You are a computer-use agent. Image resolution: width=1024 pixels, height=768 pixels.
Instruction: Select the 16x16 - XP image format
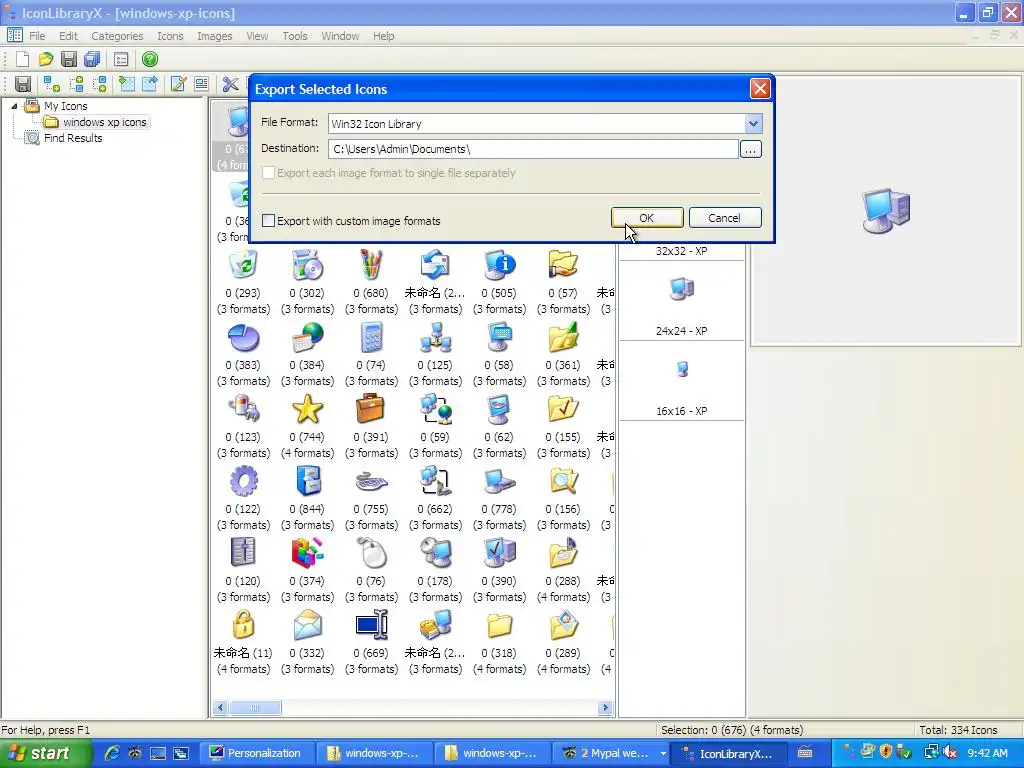(x=681, y=383)
